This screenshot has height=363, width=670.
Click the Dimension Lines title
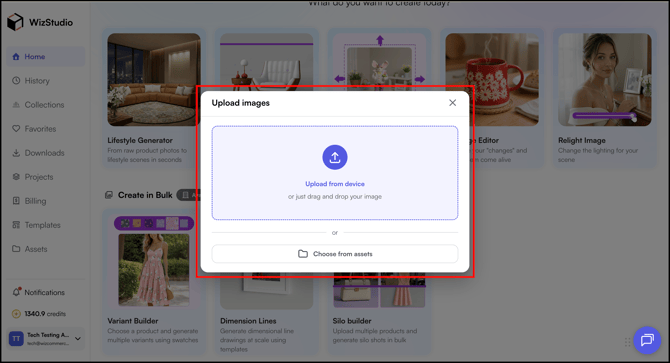[248, 321]
